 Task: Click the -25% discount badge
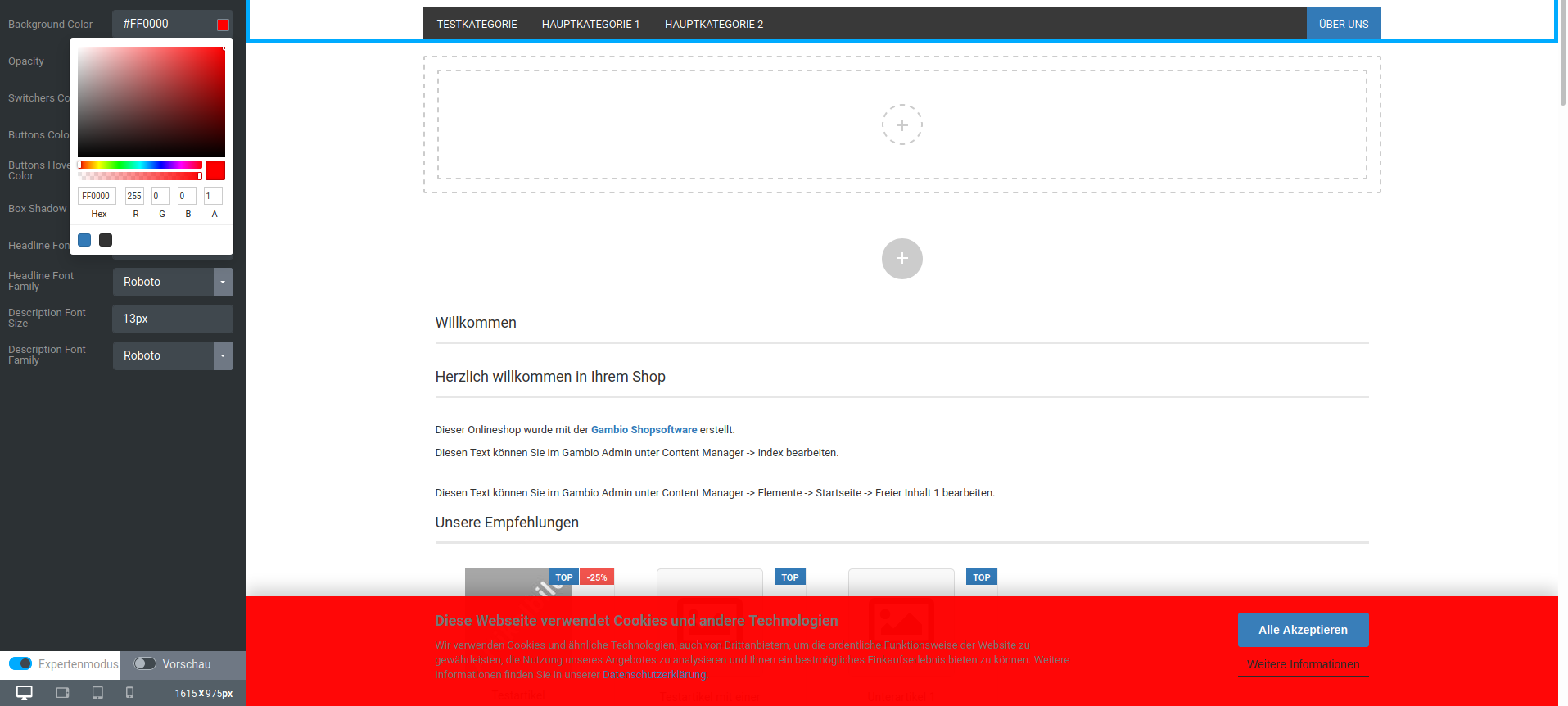click(597, 577)
